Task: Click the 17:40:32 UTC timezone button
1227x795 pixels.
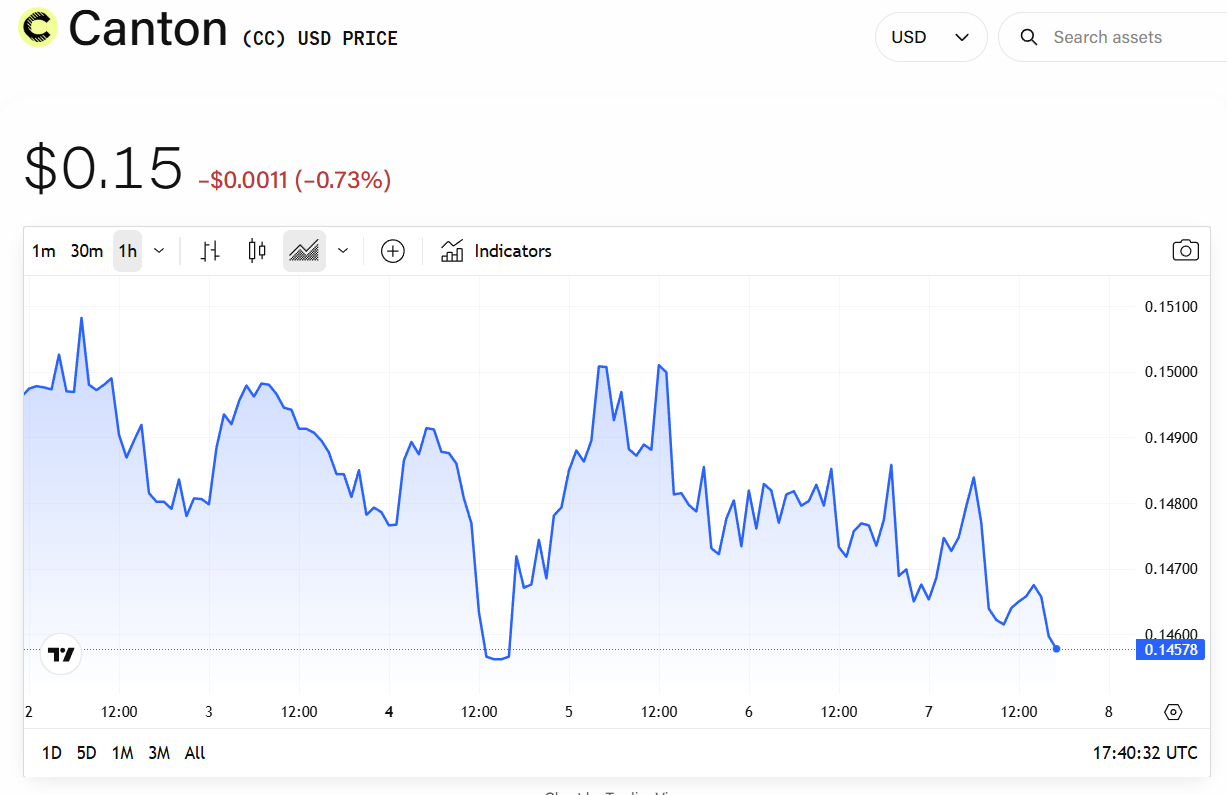Action: point(1145,753)
